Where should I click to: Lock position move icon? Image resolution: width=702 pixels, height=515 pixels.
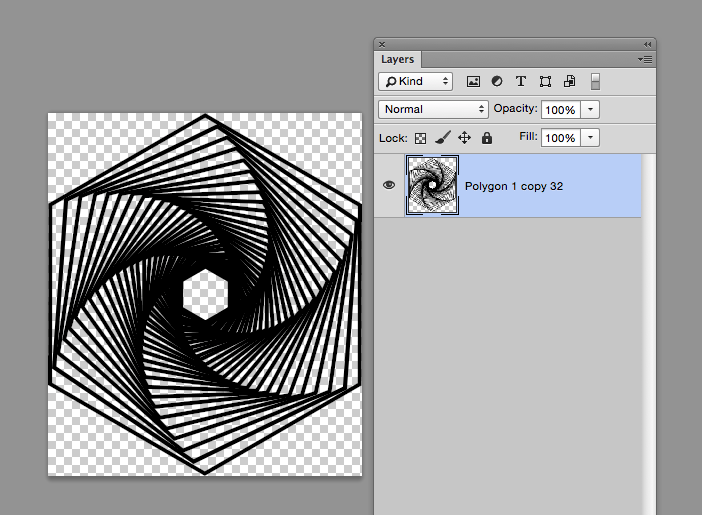click(465, 138)
